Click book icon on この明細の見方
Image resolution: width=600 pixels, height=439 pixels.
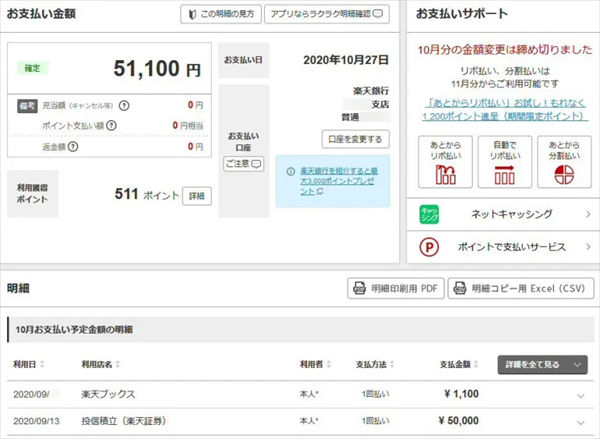click(193, 15)
